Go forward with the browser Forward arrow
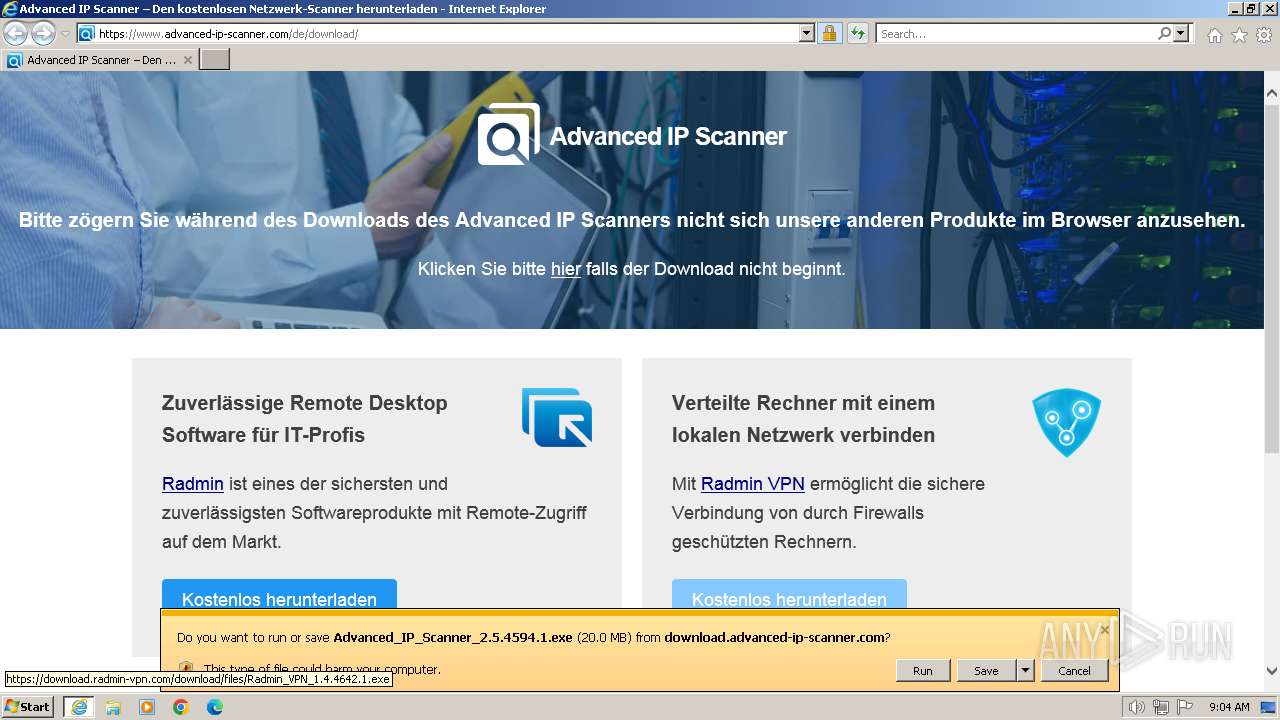This screenshot has height=720, width=1280. pyautogui.click(x=43, y=34)
